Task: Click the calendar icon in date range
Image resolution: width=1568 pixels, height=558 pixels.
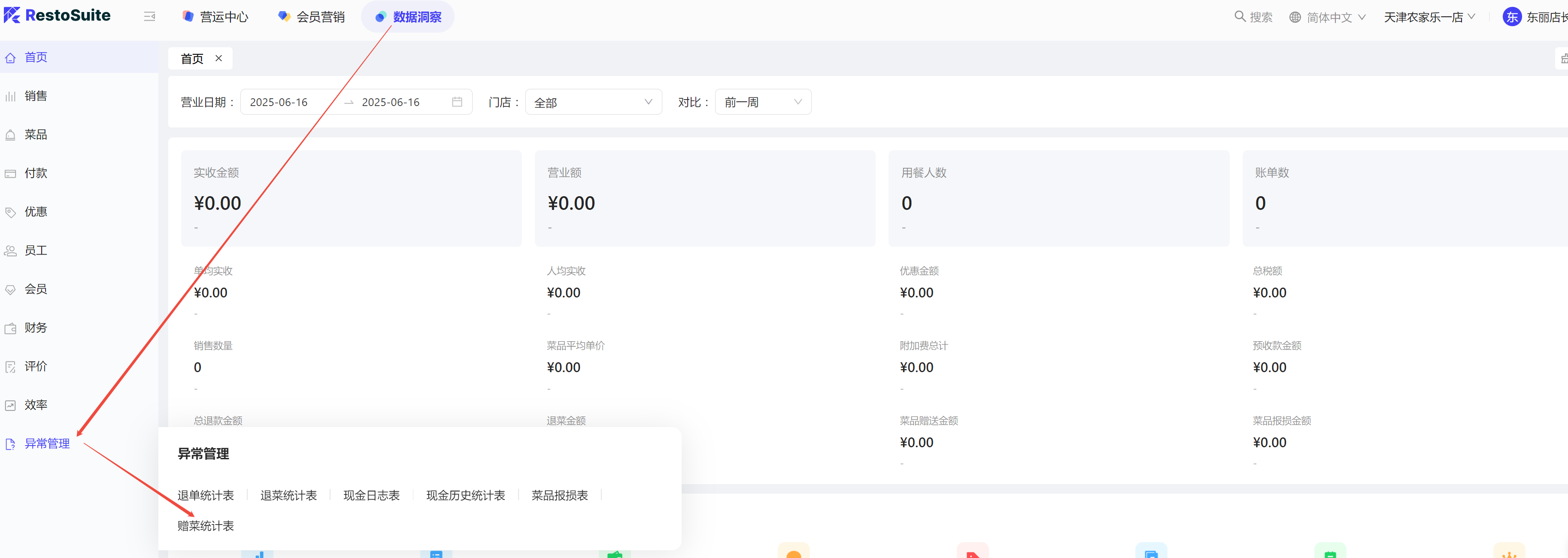Action: [x=457, y=102]
